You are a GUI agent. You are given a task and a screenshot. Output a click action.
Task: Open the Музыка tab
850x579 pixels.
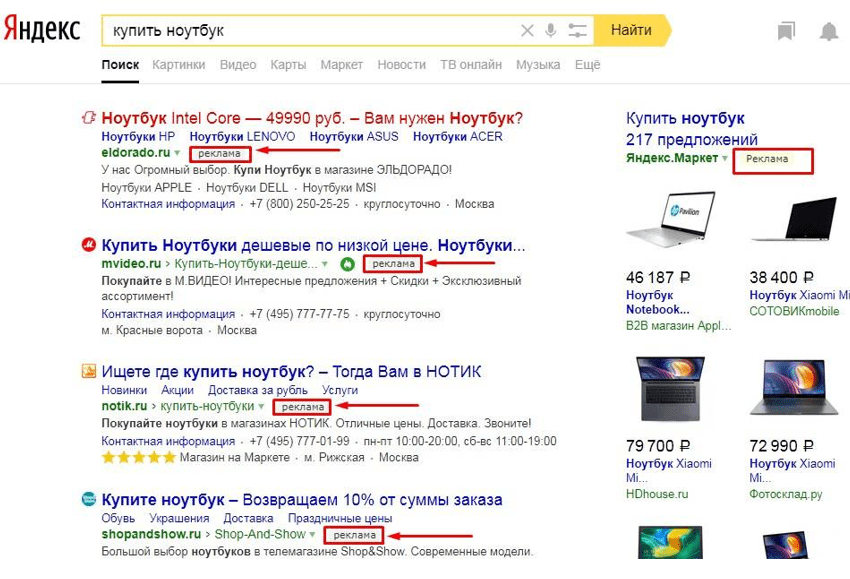538,65
